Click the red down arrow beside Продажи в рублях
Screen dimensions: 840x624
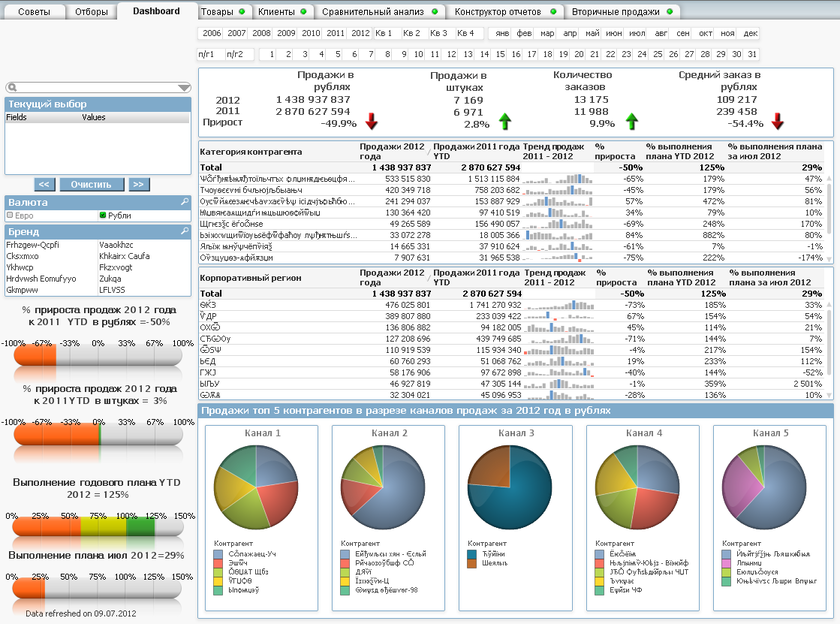[x=371, y=122]
